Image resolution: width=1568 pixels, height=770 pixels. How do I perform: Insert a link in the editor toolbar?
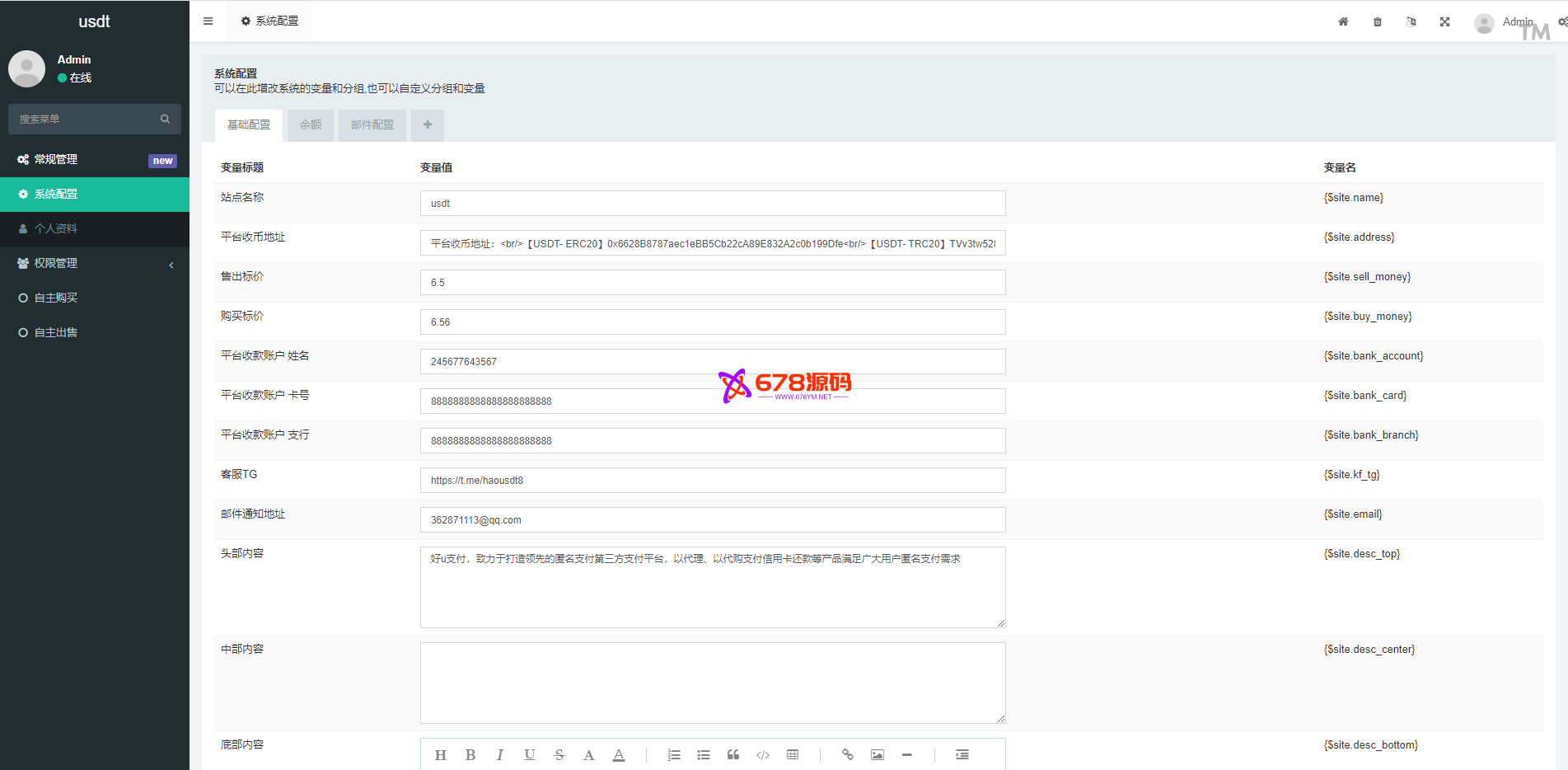click(x=847, y=755)
